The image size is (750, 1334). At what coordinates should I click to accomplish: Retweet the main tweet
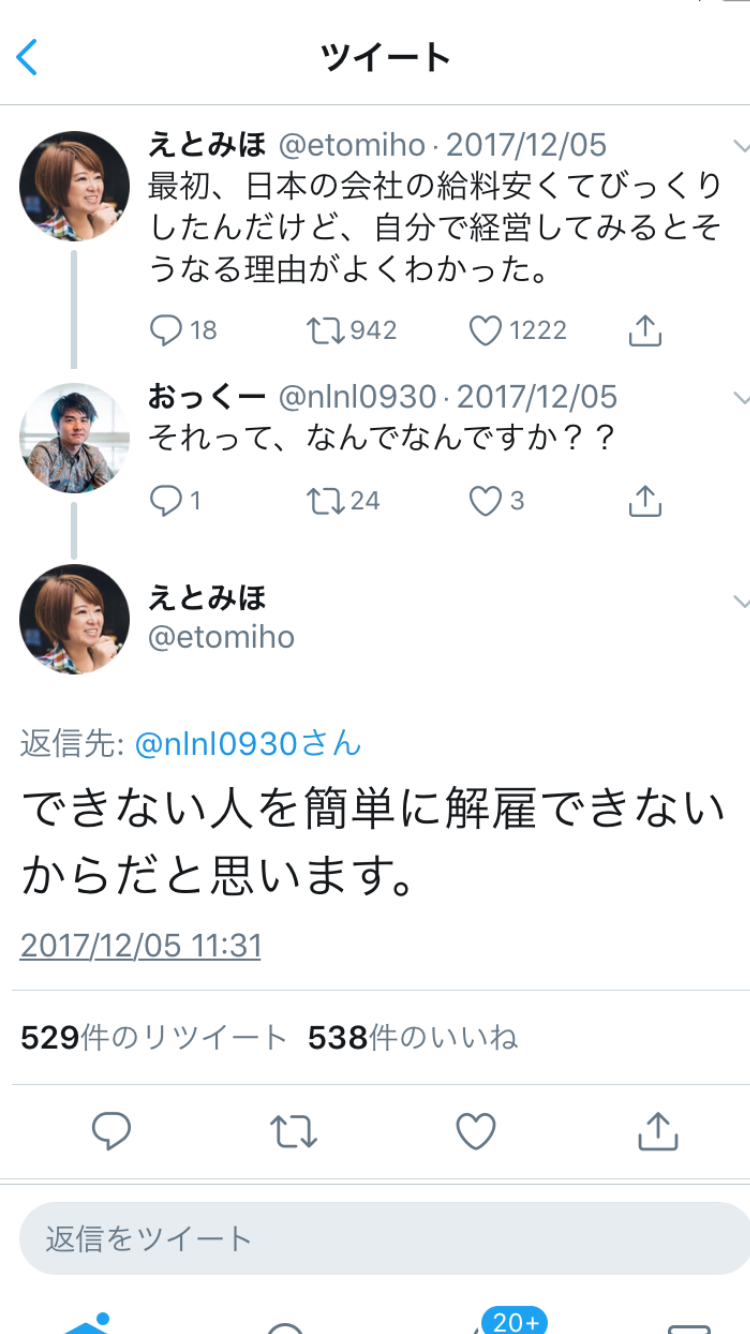pyautogui.click(x=294, y=1131)
